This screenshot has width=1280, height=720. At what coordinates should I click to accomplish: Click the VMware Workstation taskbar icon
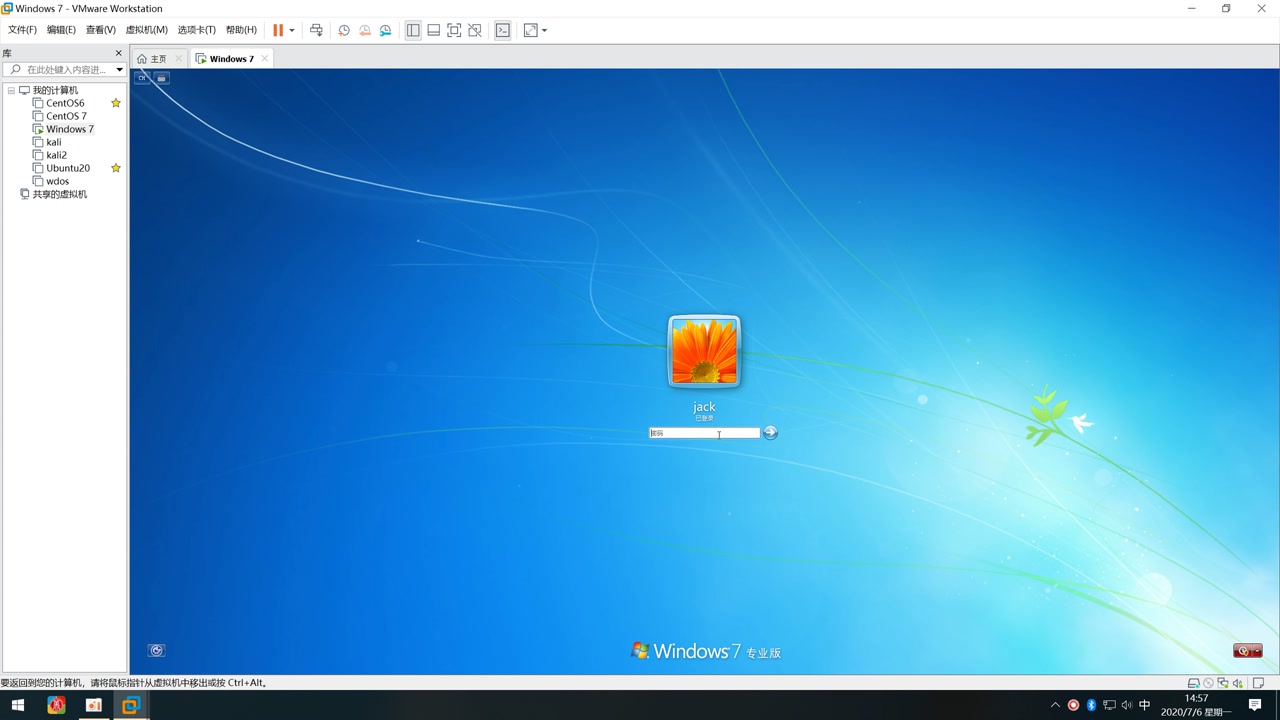130,705
